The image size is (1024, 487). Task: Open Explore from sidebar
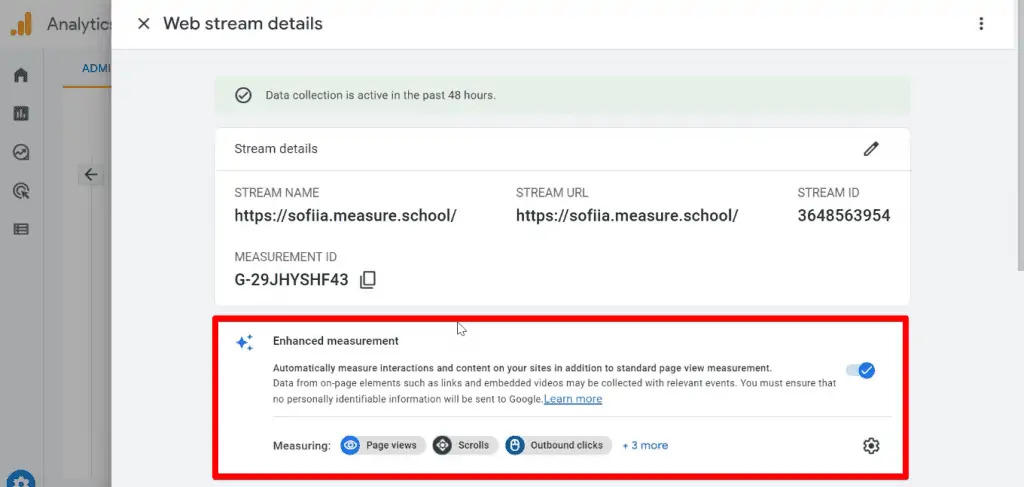(21, 152)
